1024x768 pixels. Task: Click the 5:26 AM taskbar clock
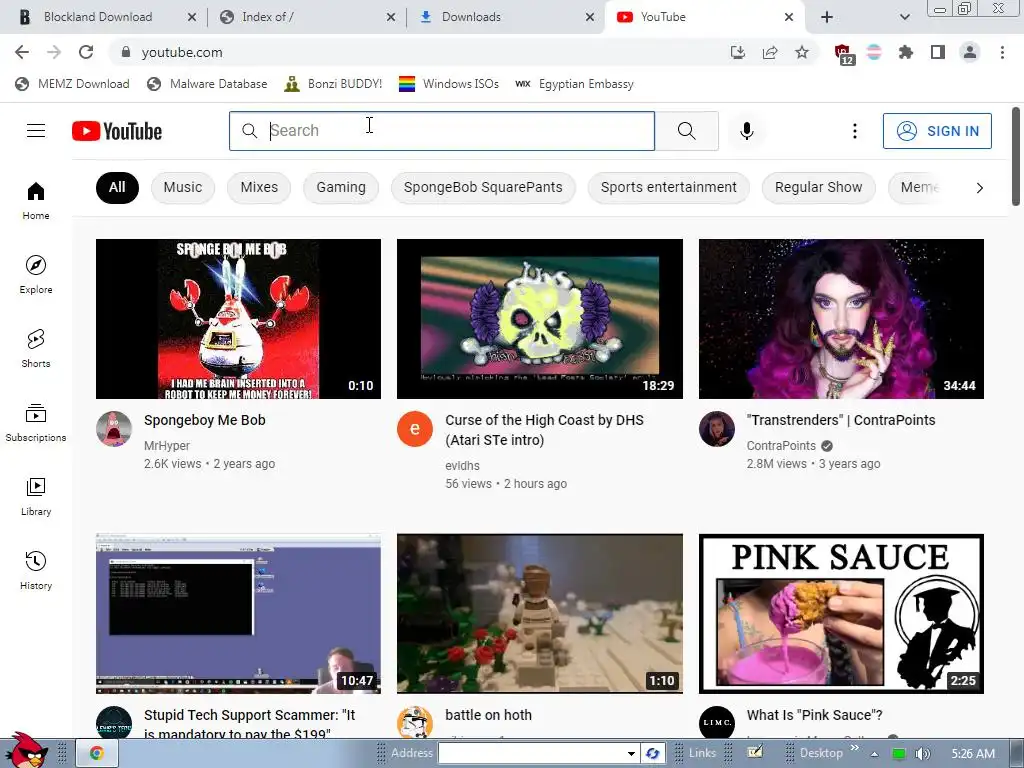[x=973, y=754]
